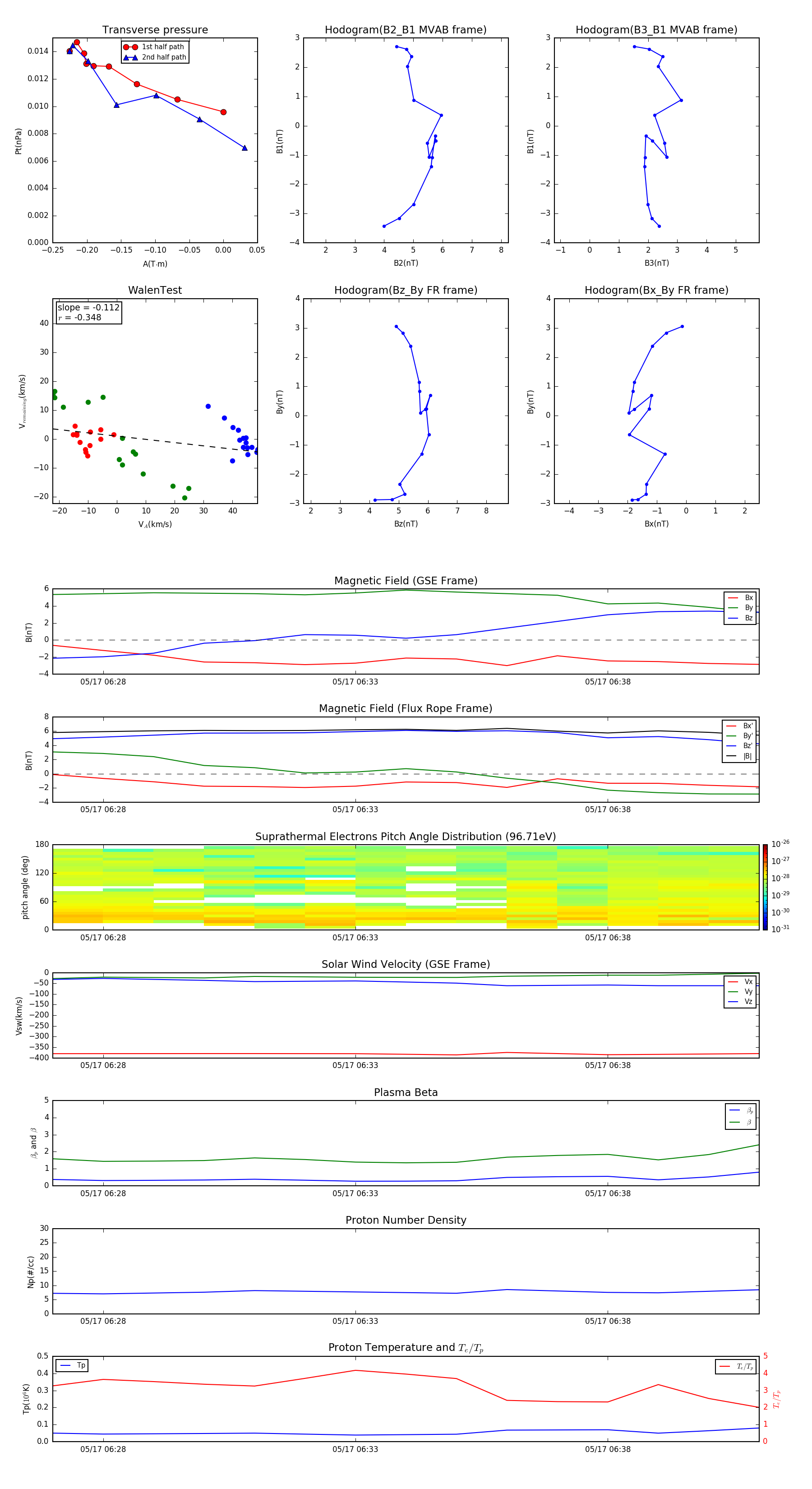Click the 'r = -0.348' annotation
812x1489 pixels.
(x=80, y=317)
